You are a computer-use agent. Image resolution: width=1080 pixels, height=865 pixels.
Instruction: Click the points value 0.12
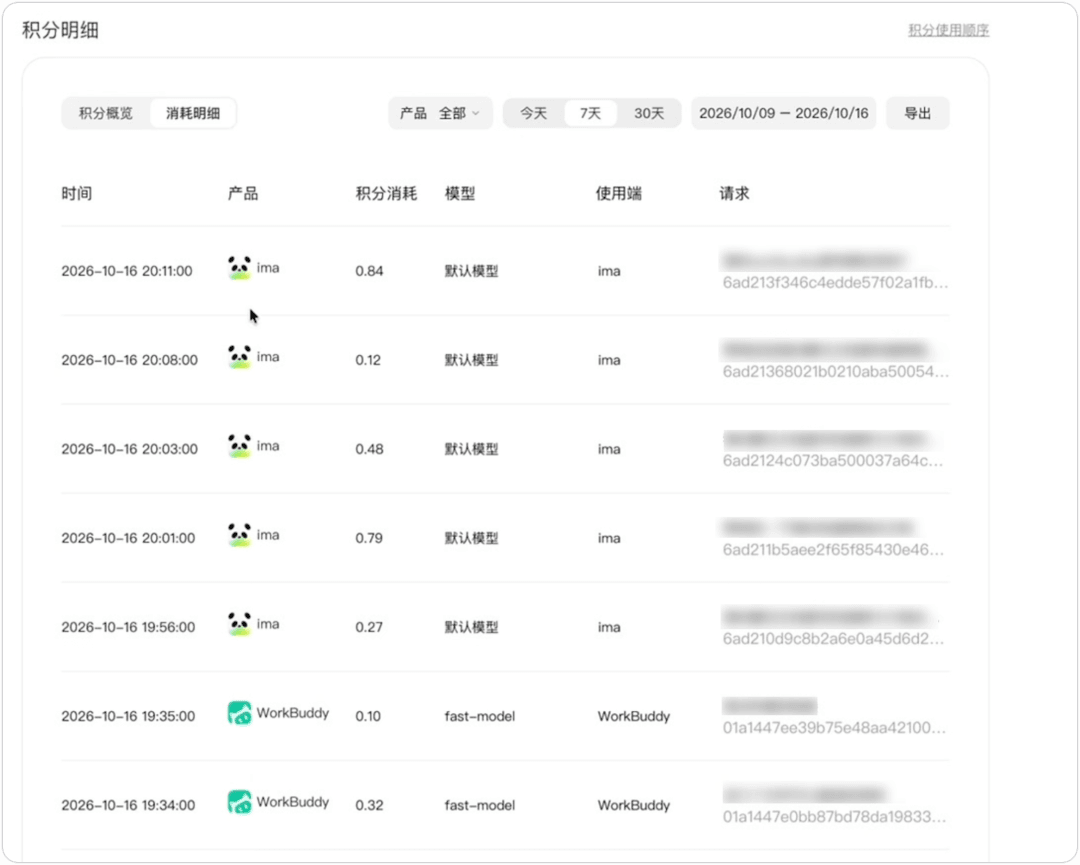368,359
